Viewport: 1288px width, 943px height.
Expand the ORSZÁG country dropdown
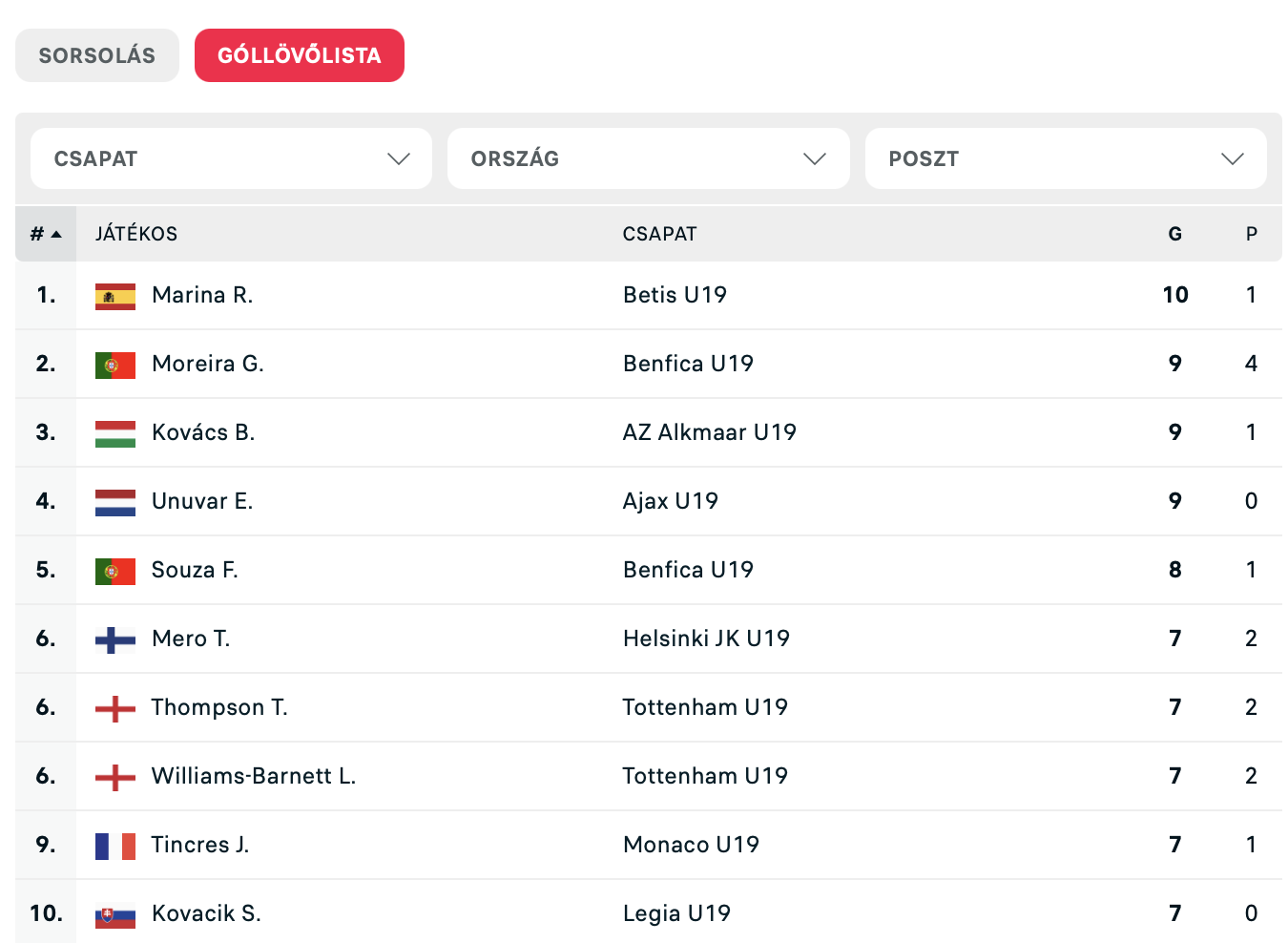[648, 158]
